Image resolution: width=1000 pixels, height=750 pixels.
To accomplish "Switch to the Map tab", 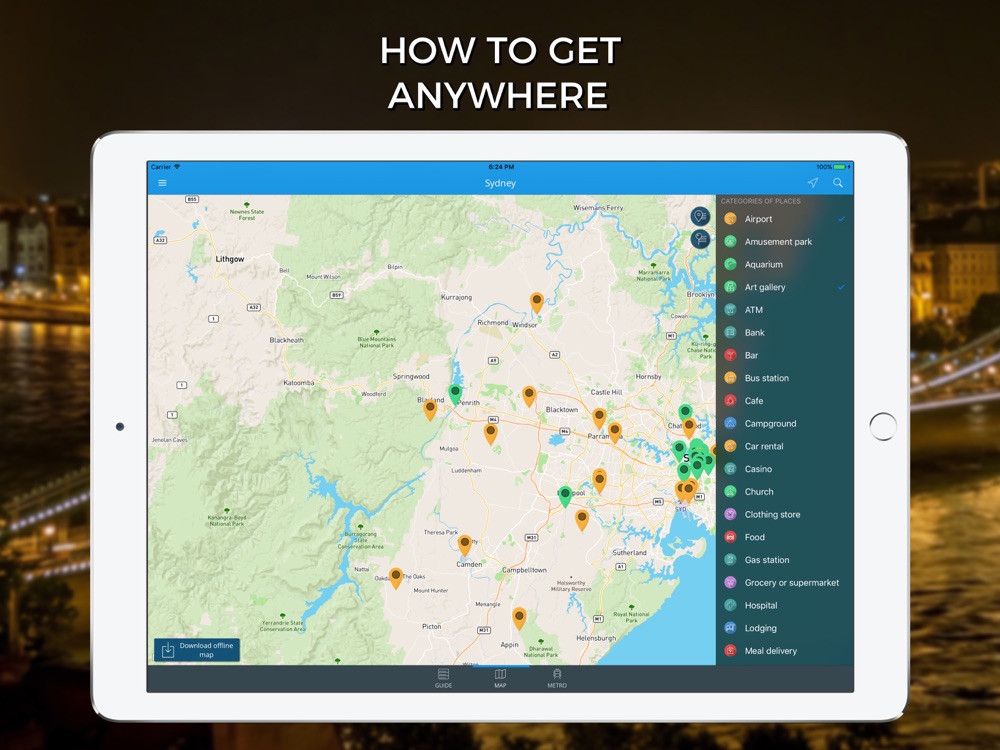I will pyautogui.click(x=500, y=678).
